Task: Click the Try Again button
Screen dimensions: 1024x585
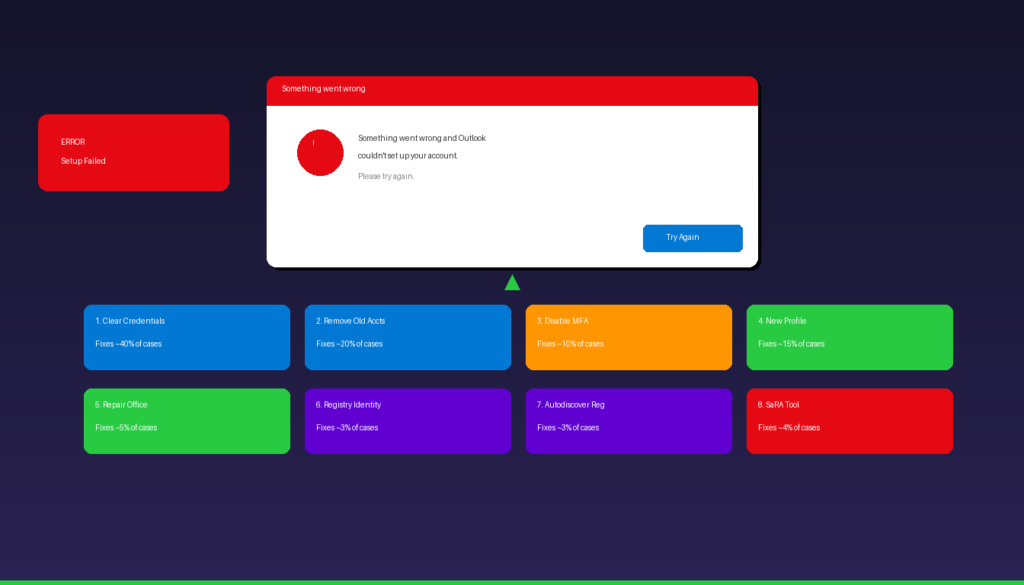Action: coord(692,238)
